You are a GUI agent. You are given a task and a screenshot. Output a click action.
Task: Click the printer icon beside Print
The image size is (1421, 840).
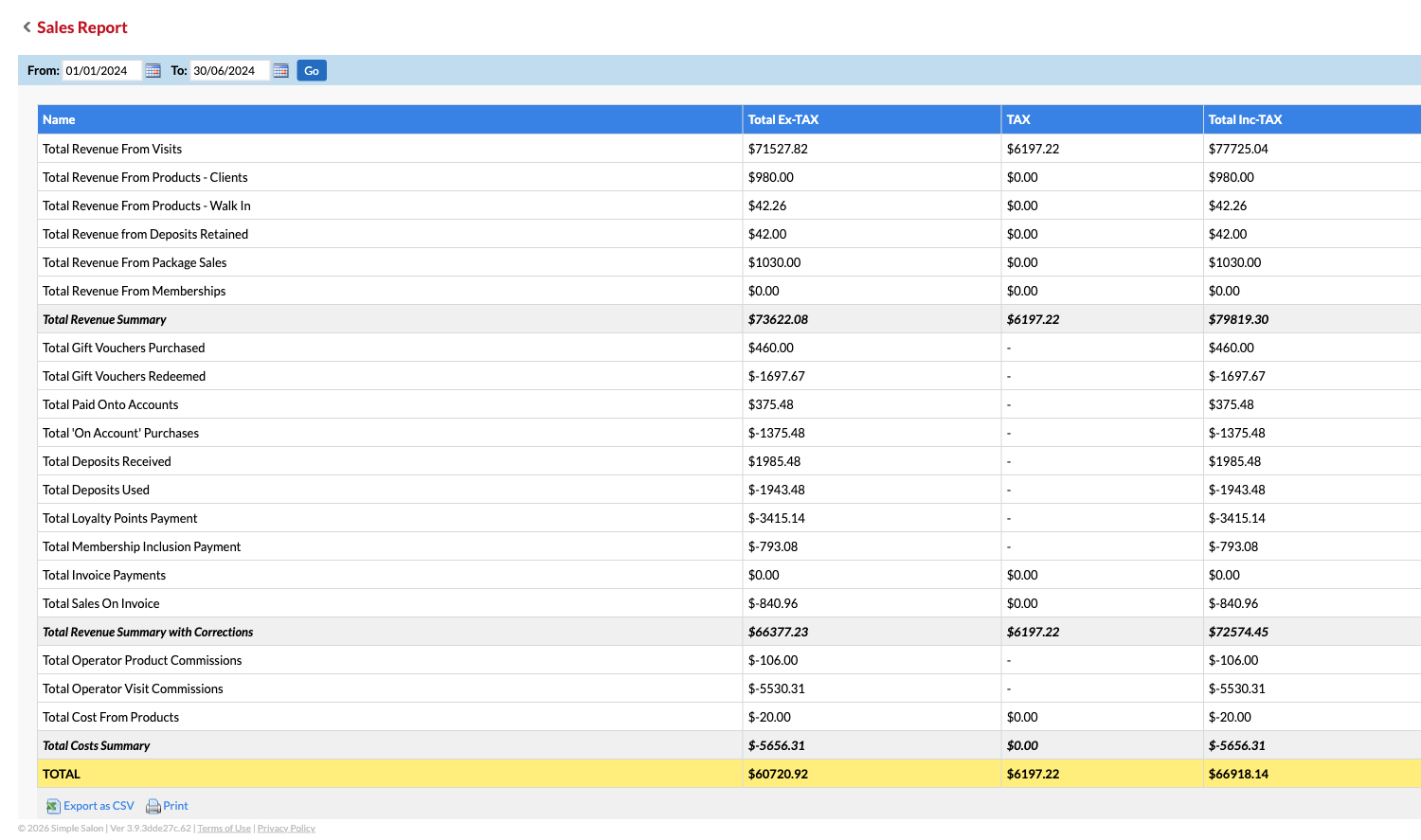pos(153,806)
